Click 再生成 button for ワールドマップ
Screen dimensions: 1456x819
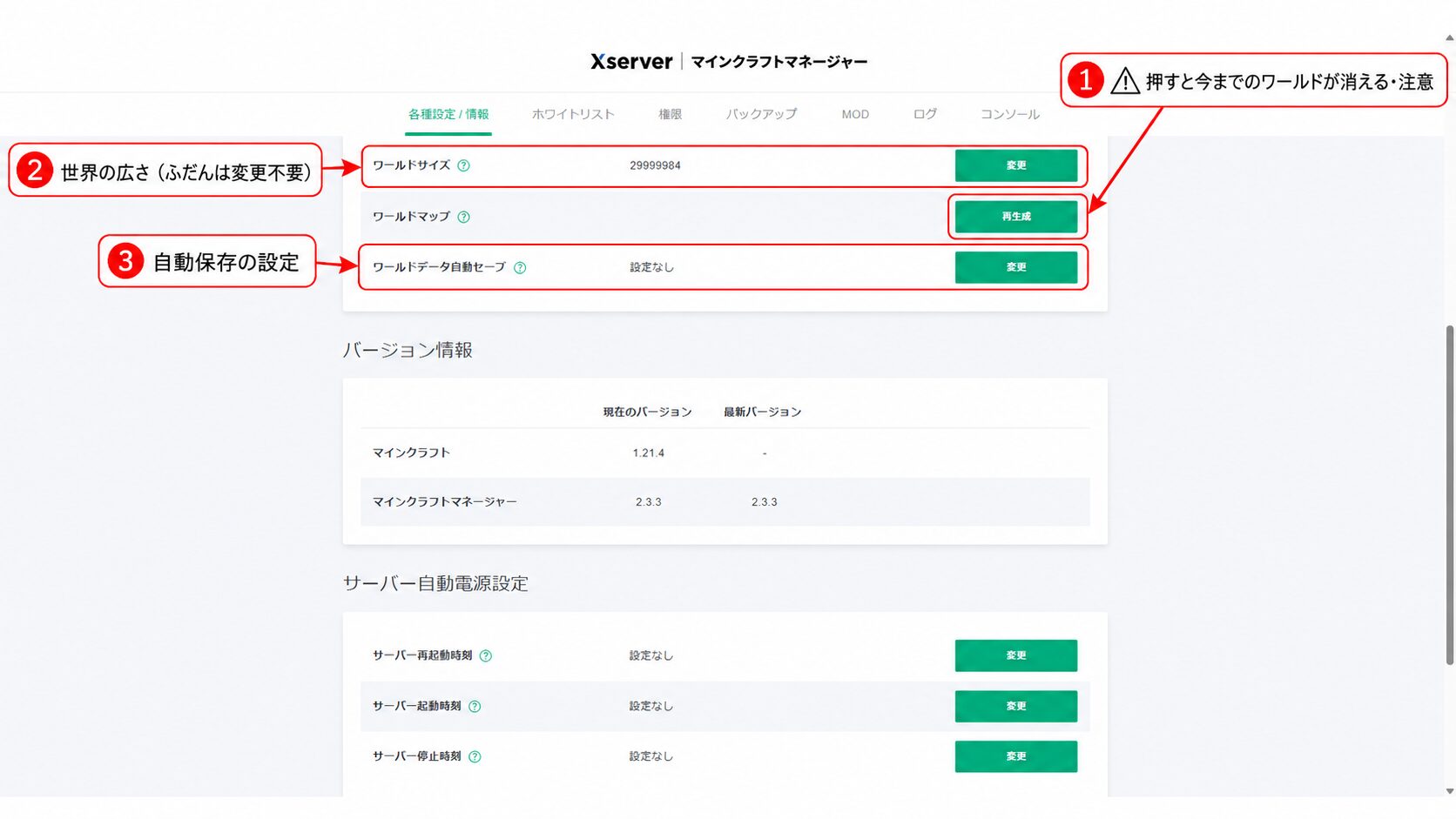(1016, 216)
